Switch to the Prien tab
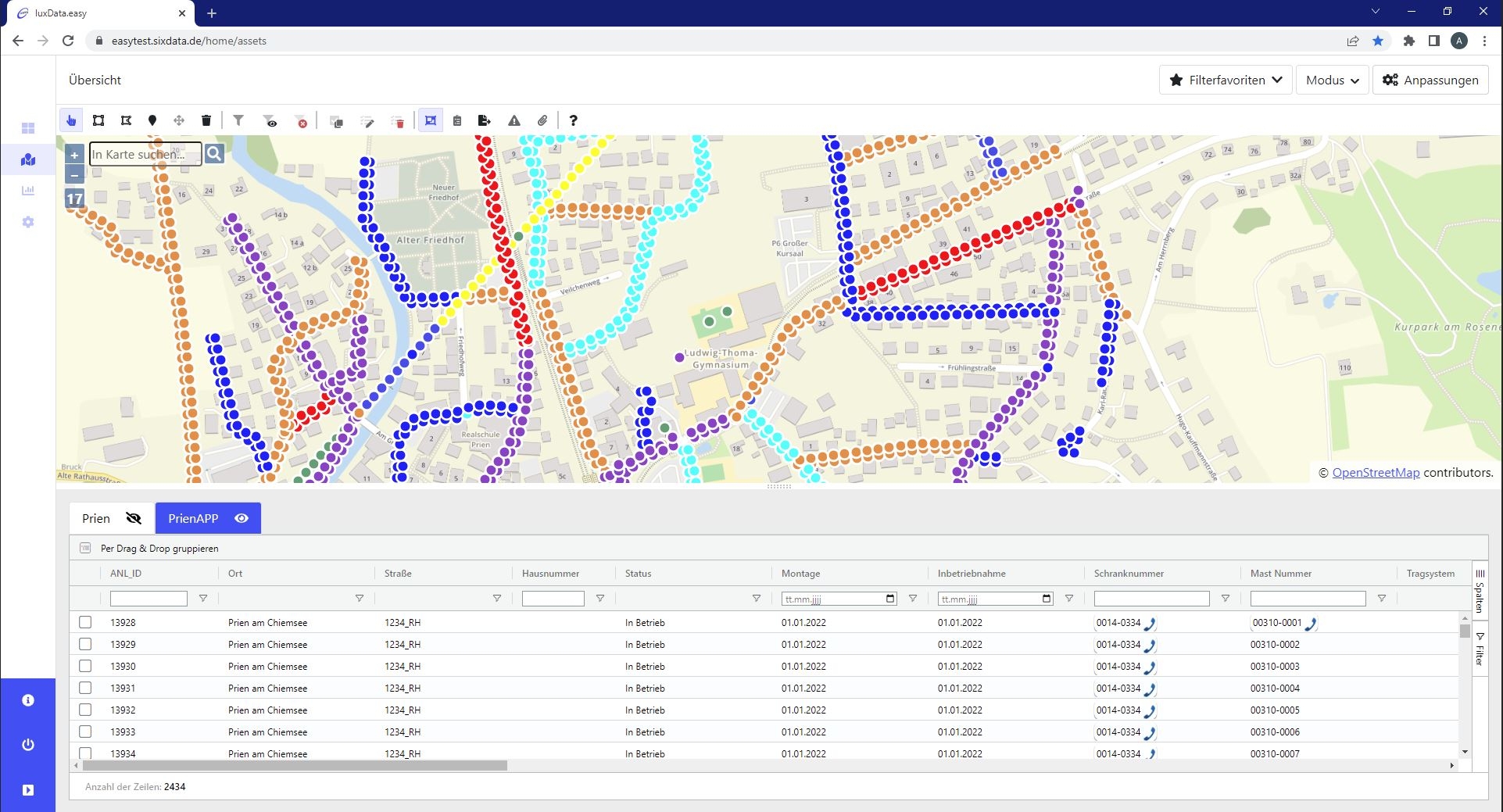This screenshot has height=812, width=1503. click(113, 518)
